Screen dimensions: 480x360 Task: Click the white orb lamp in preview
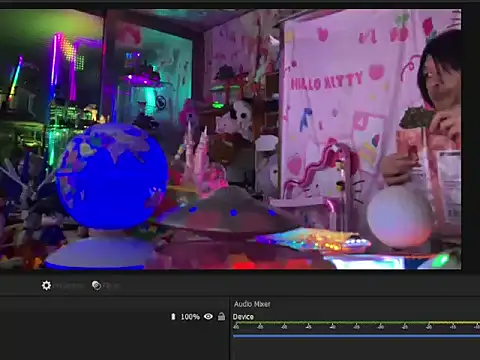tap(400, 217)
